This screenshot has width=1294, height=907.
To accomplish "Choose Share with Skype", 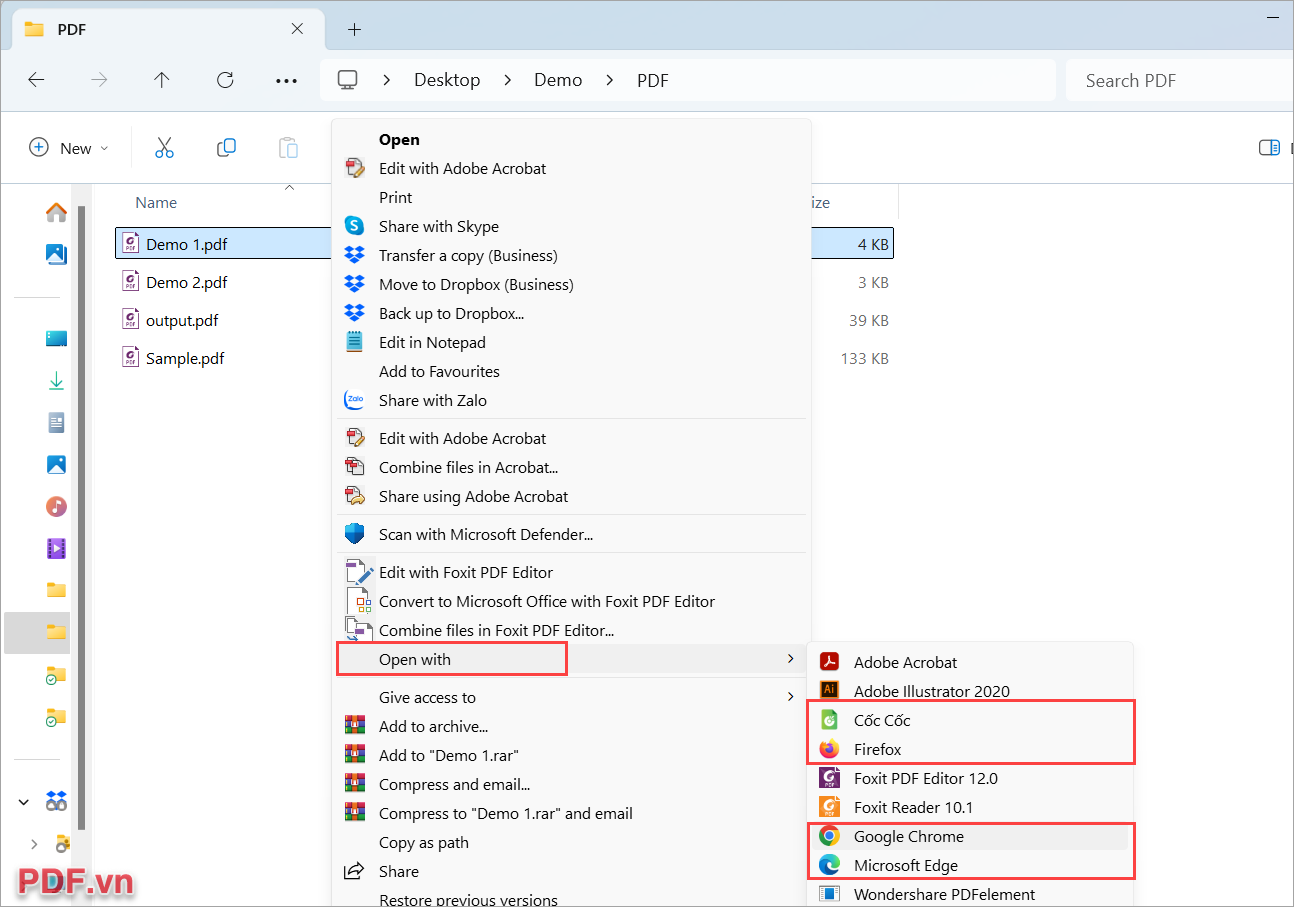I will click(571, 226).
